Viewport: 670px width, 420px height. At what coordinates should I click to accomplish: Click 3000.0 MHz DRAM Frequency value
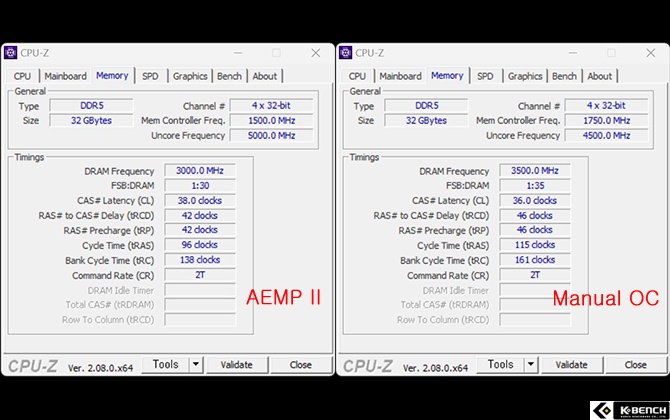coord(200,171)
